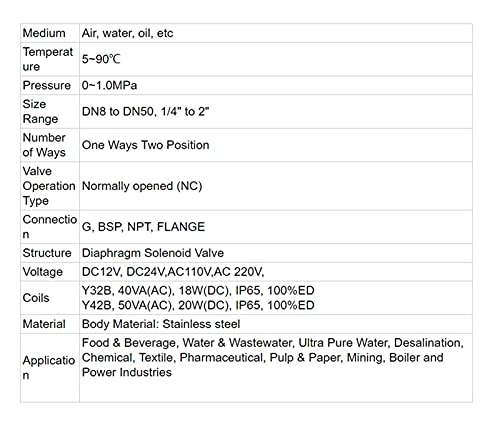
Task: Select the 0~1.0MPa pressure value
Action: (x=109, y=85)
